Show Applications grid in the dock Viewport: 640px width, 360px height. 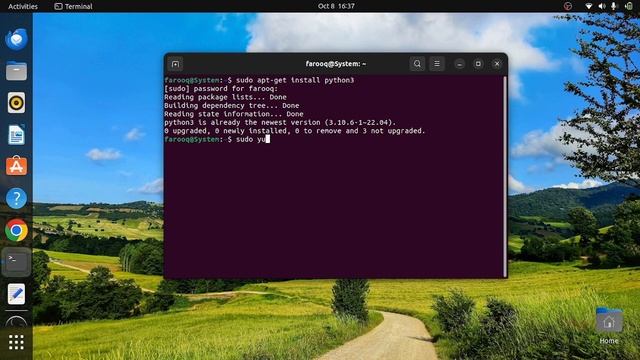(16, 342)
